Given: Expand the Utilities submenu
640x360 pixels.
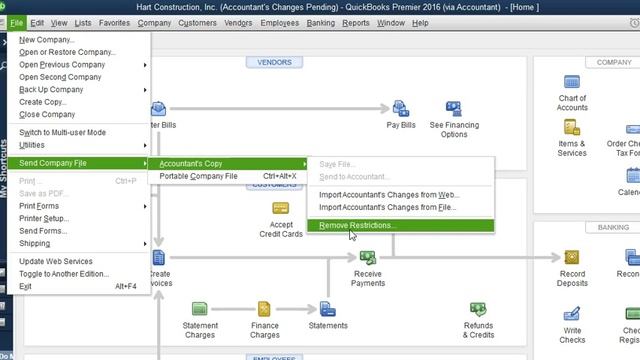Looking at the screenshot, I should click(x=79, y=145).
